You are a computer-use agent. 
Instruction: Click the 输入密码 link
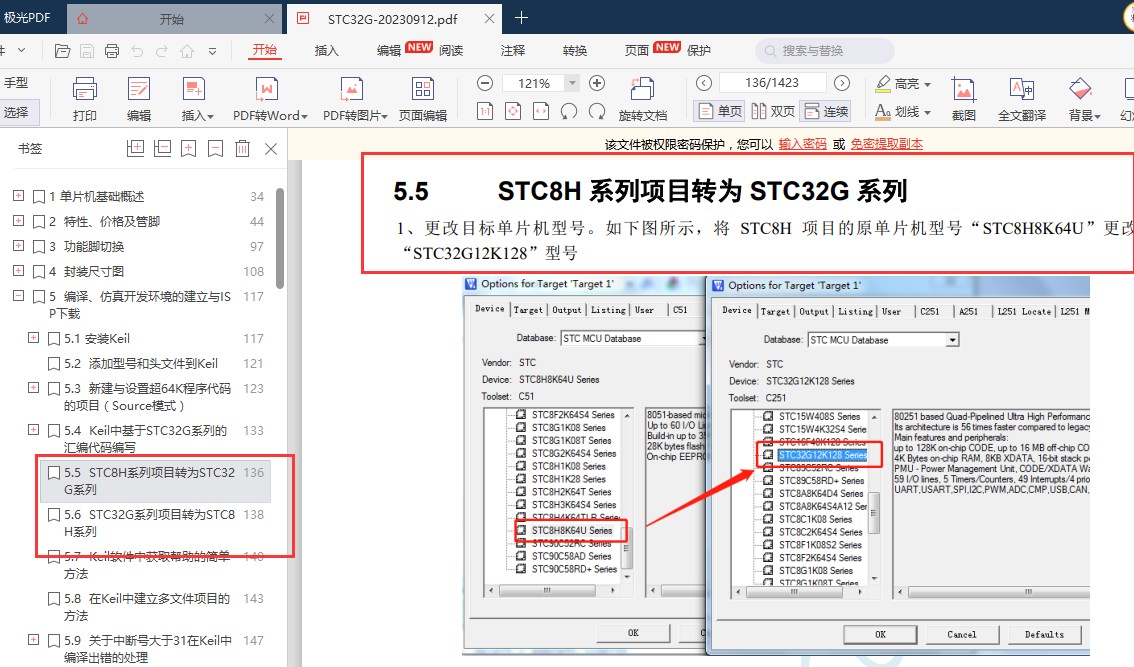pos(802,144)
